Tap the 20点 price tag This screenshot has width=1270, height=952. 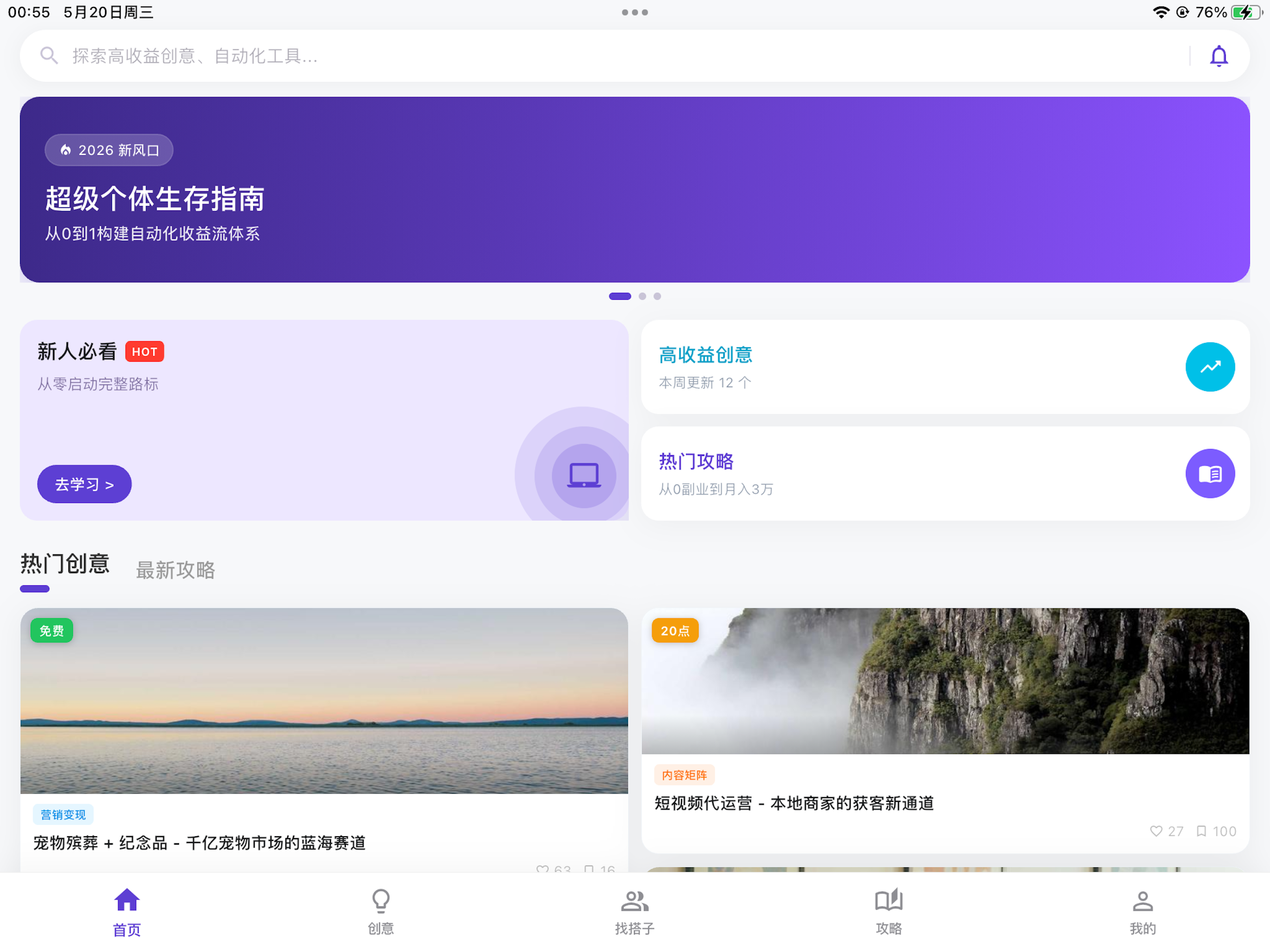tap(675, 630)
